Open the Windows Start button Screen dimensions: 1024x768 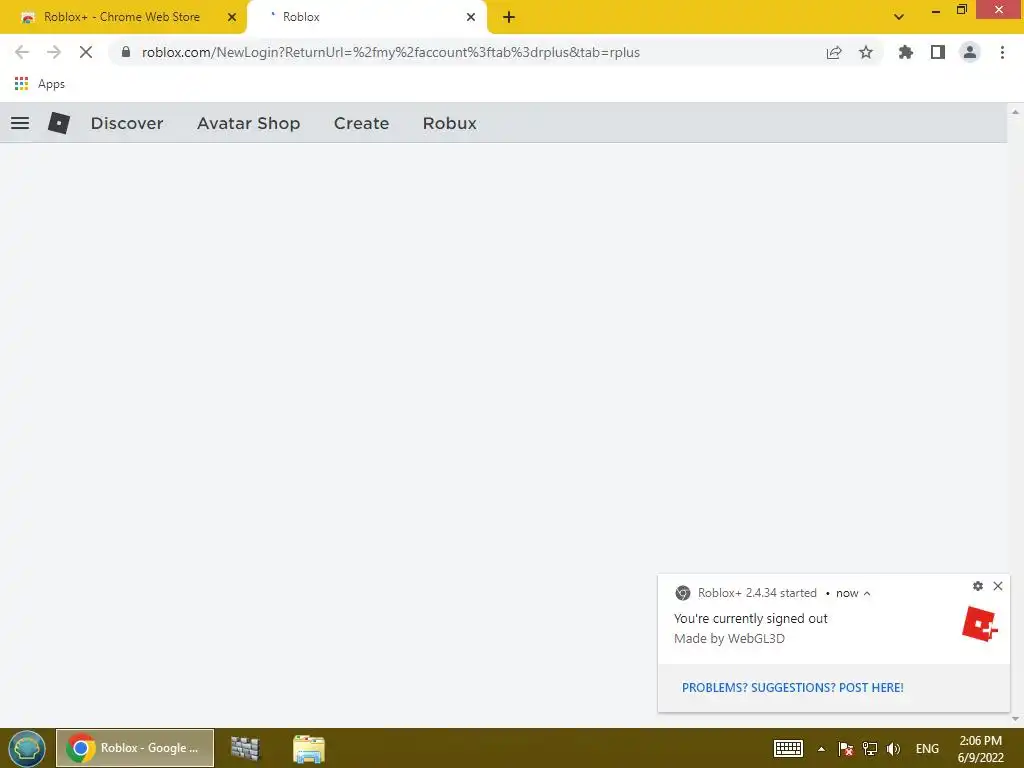pos(27,748)
